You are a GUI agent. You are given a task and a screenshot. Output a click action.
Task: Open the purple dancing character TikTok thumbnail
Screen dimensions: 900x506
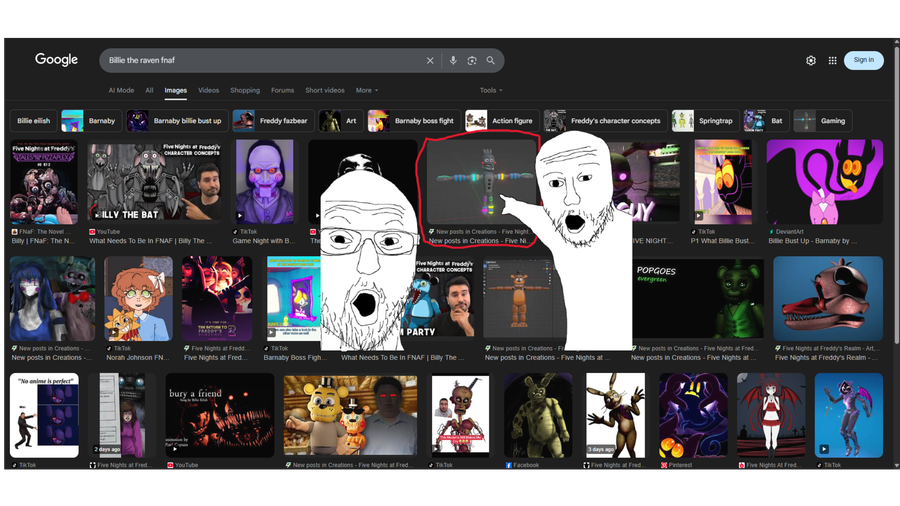click(848, 415)
